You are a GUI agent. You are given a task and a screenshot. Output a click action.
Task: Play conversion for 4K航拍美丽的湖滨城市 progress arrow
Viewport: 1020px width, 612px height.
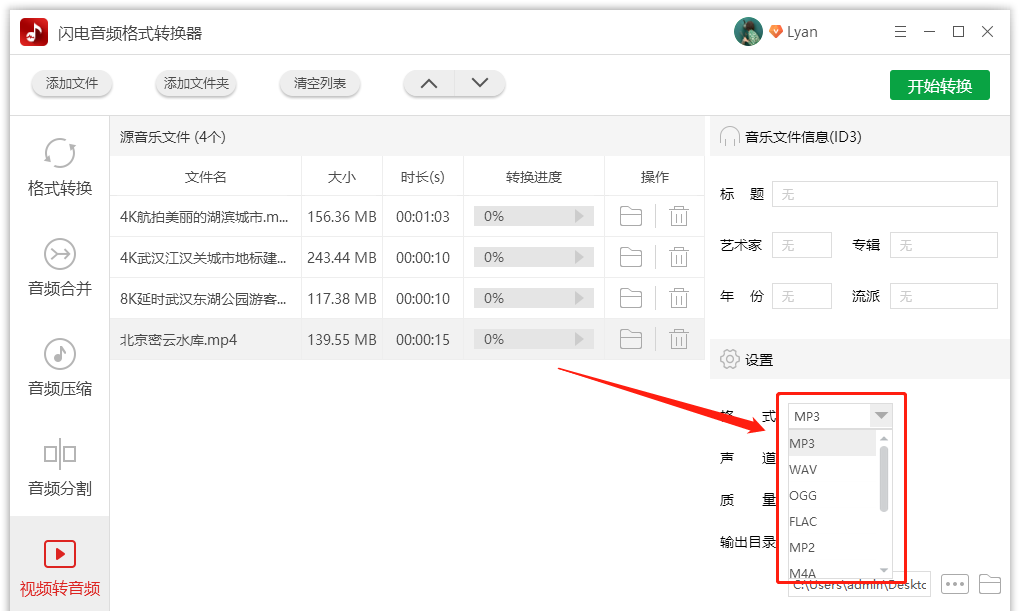(x=579, y=216)
